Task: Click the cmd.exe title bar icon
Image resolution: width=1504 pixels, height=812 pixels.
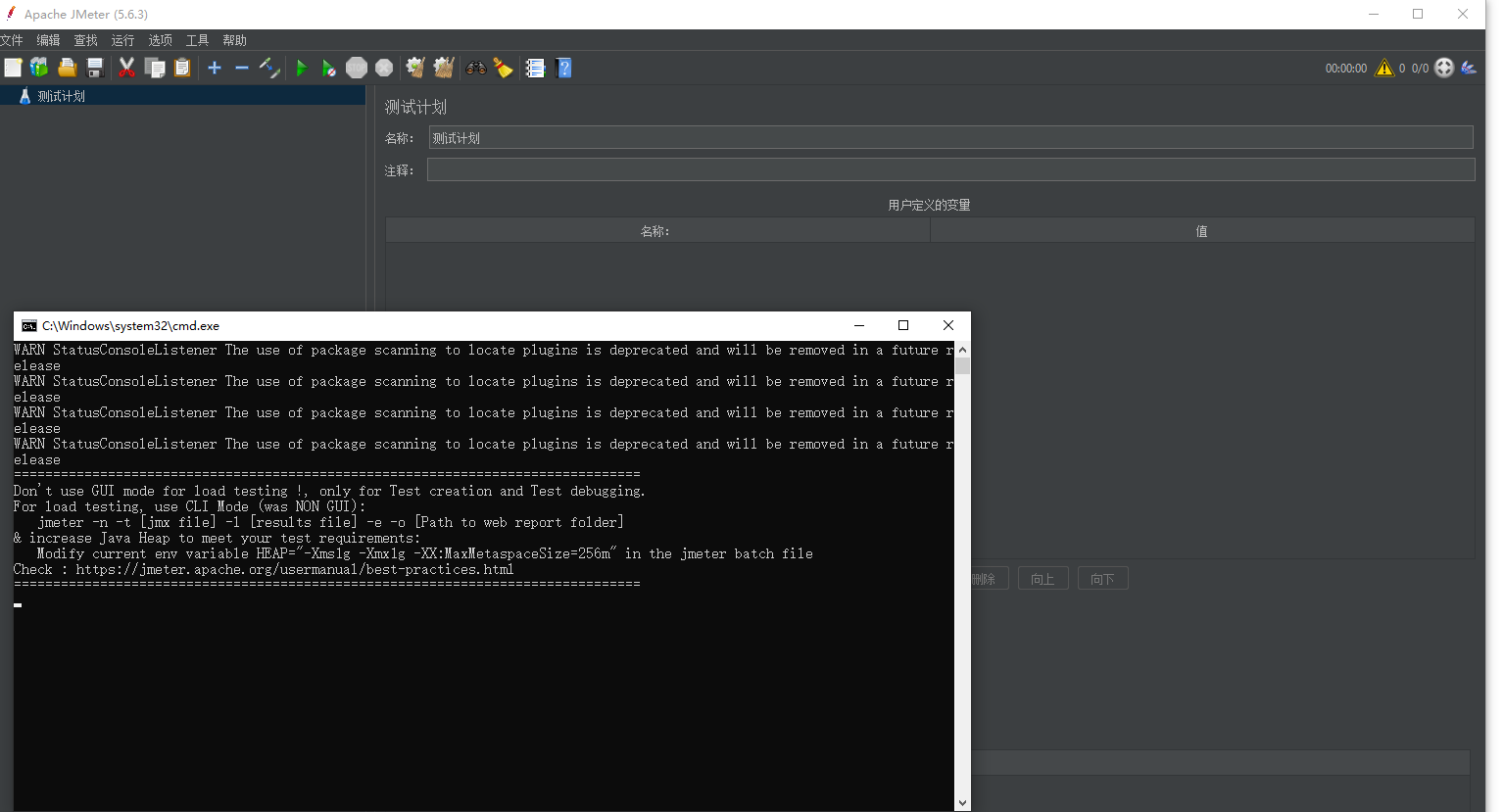Action: [x=29, y=326]
